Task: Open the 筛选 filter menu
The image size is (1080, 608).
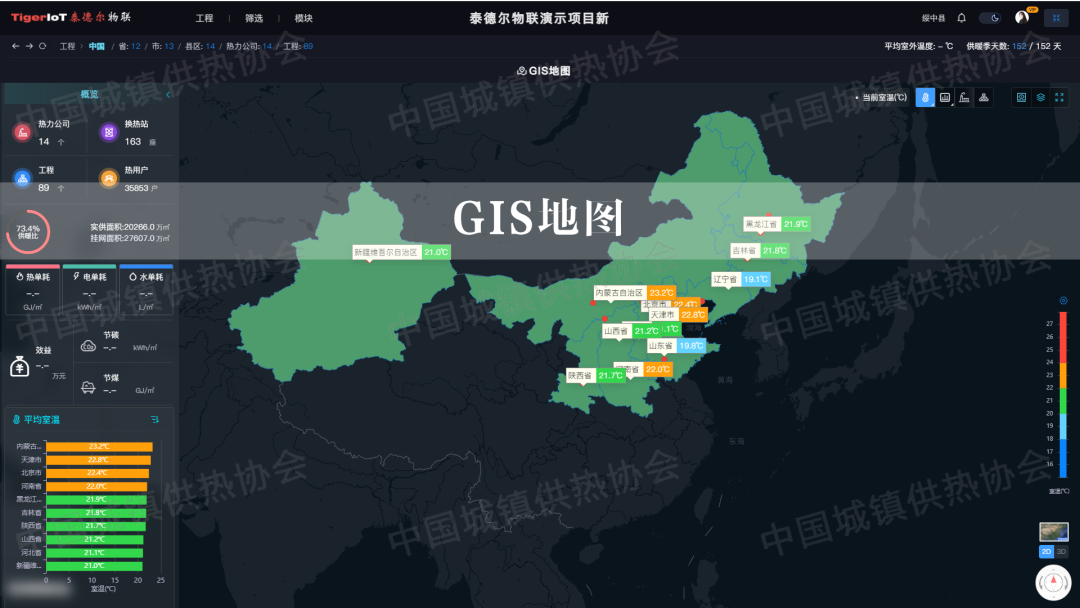Action: [254, 18]
